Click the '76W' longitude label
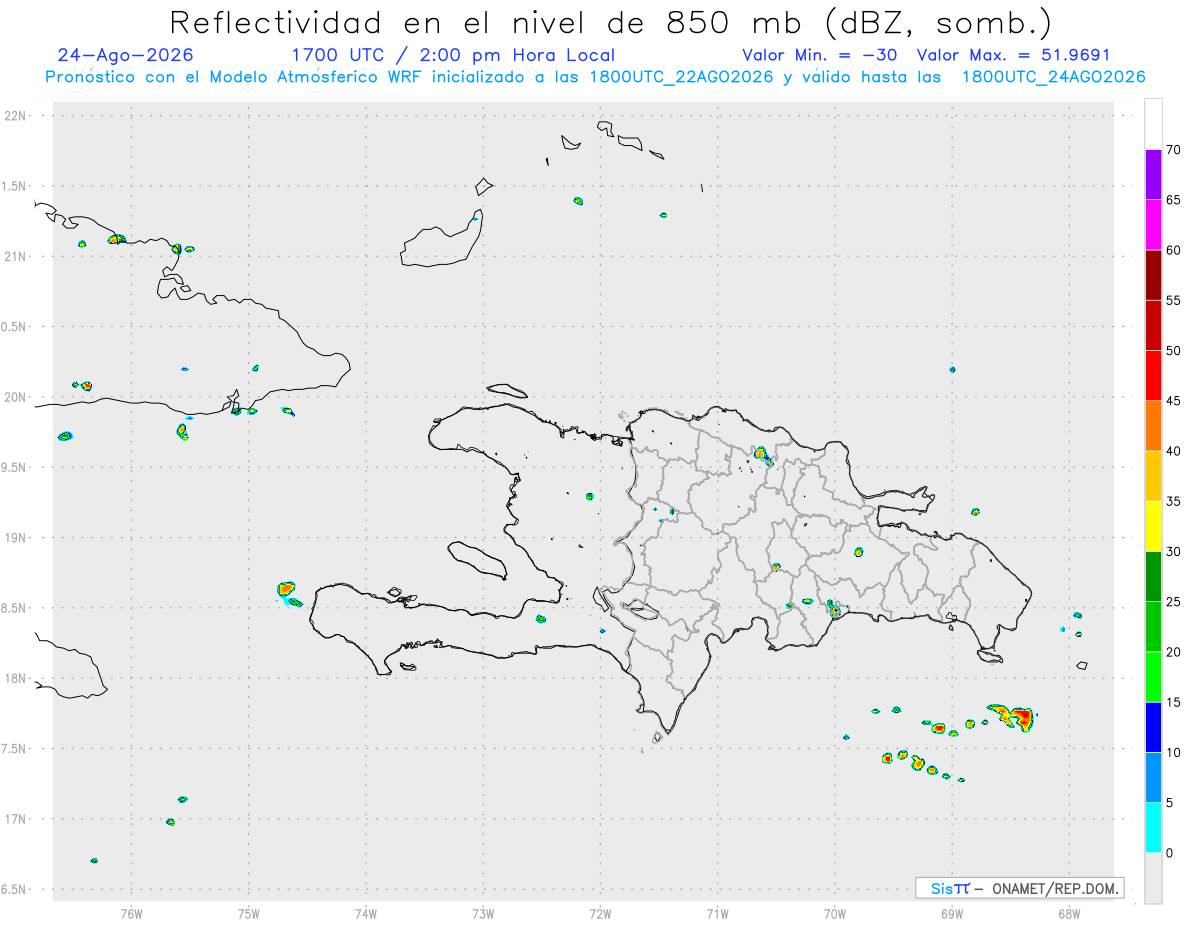This screenshot has width=1200, height=927. [x=131, y=912]
